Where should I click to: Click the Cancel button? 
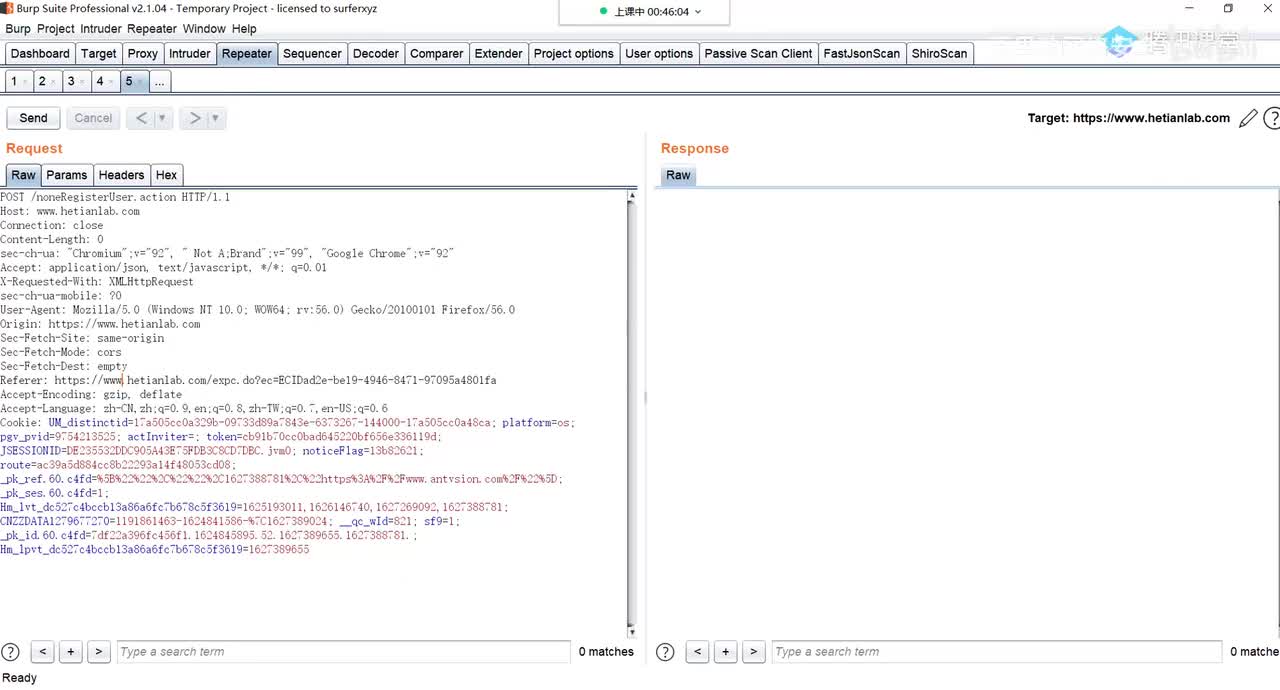pyautogui.click(x=93, y=118)
